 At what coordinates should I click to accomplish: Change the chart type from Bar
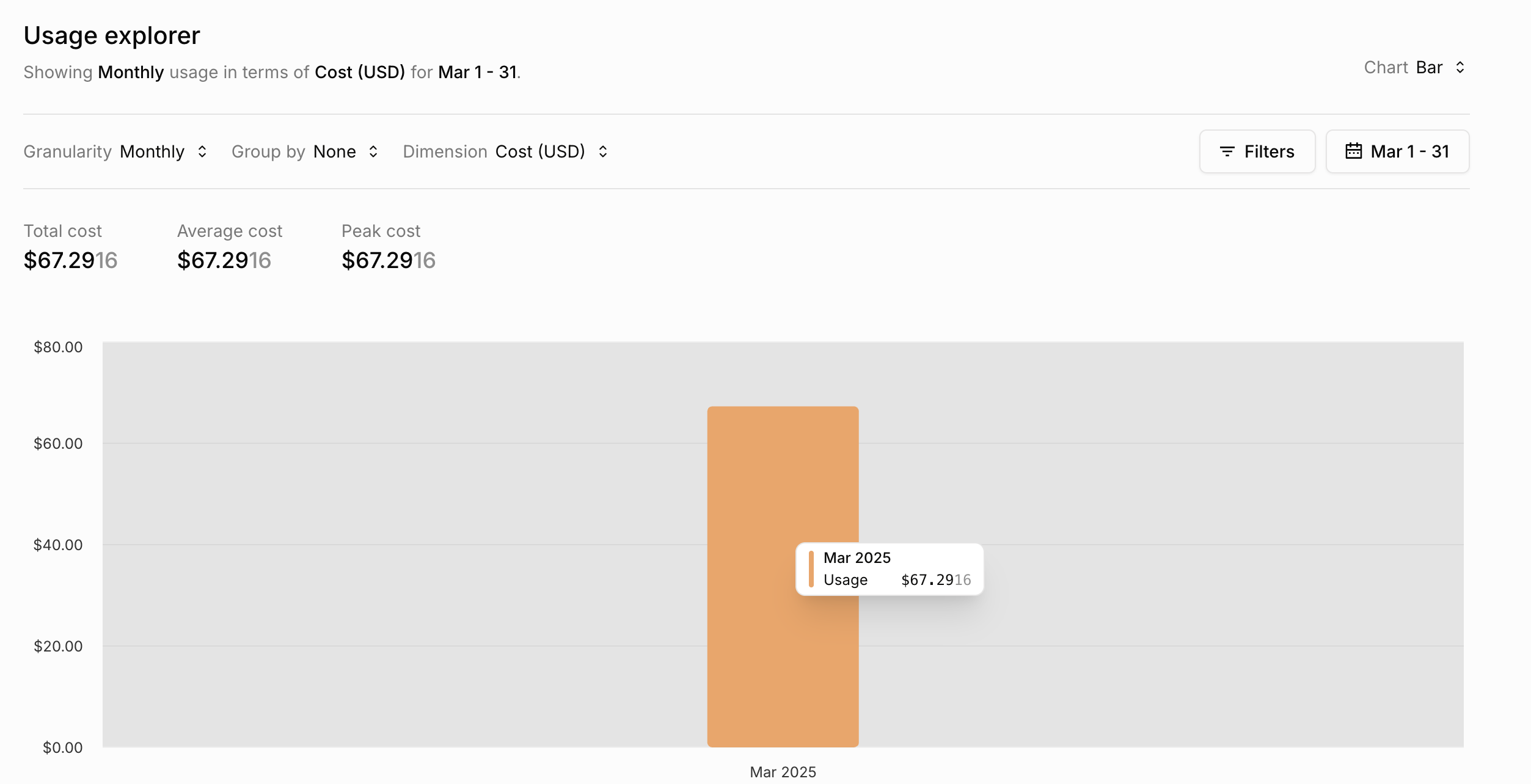(x=1429, y=67)
